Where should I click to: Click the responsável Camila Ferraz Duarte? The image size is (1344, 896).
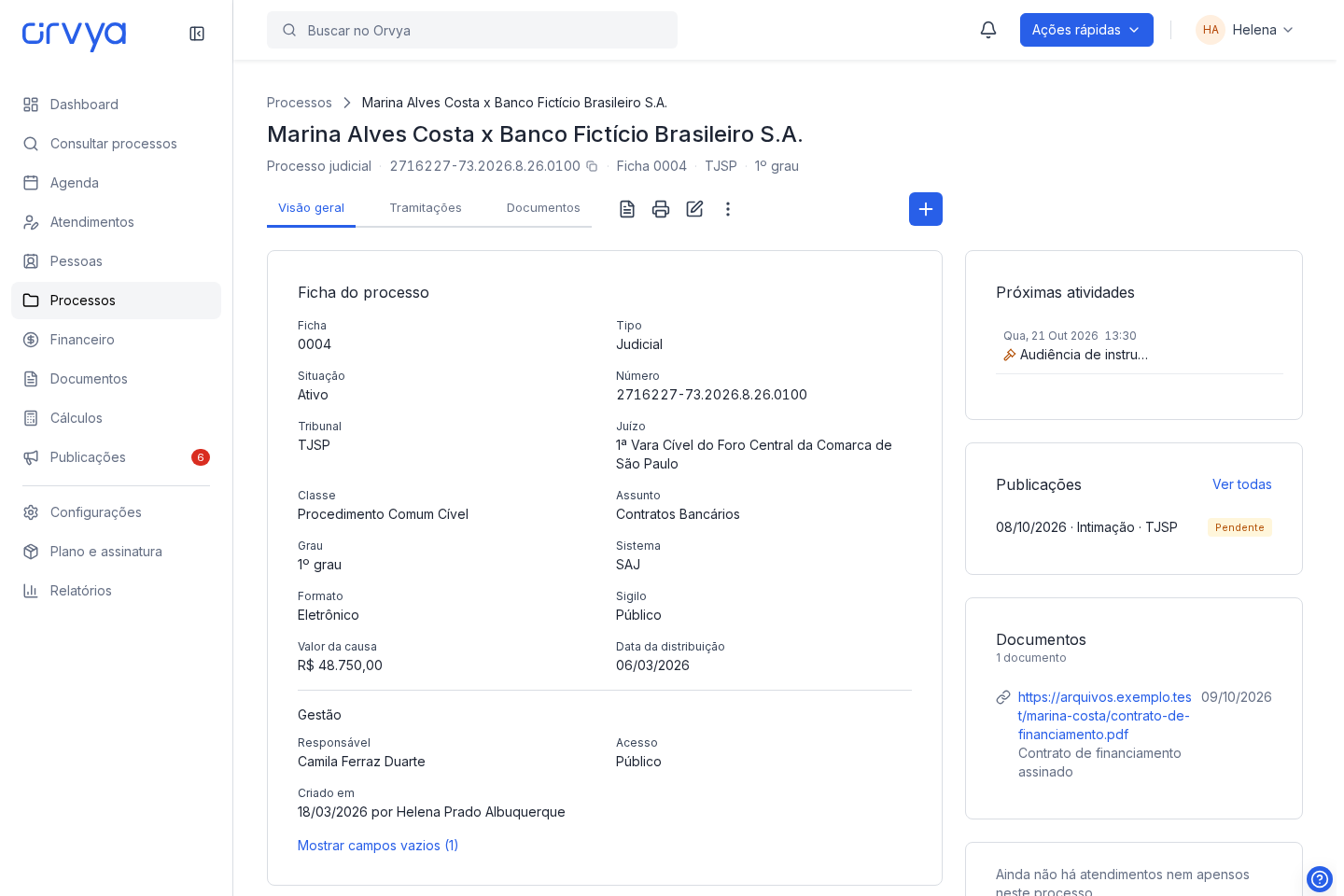point(361,762)
